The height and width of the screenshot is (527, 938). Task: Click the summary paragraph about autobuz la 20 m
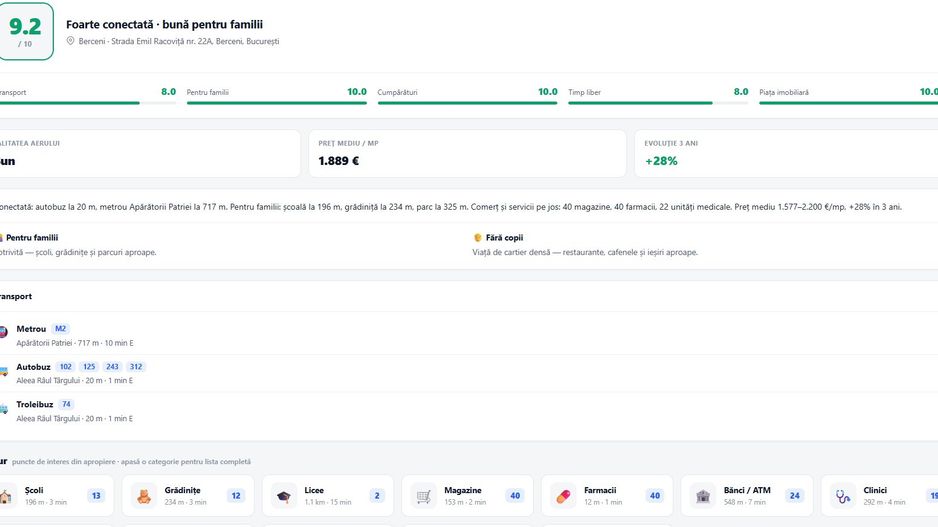tap(451, 207)
